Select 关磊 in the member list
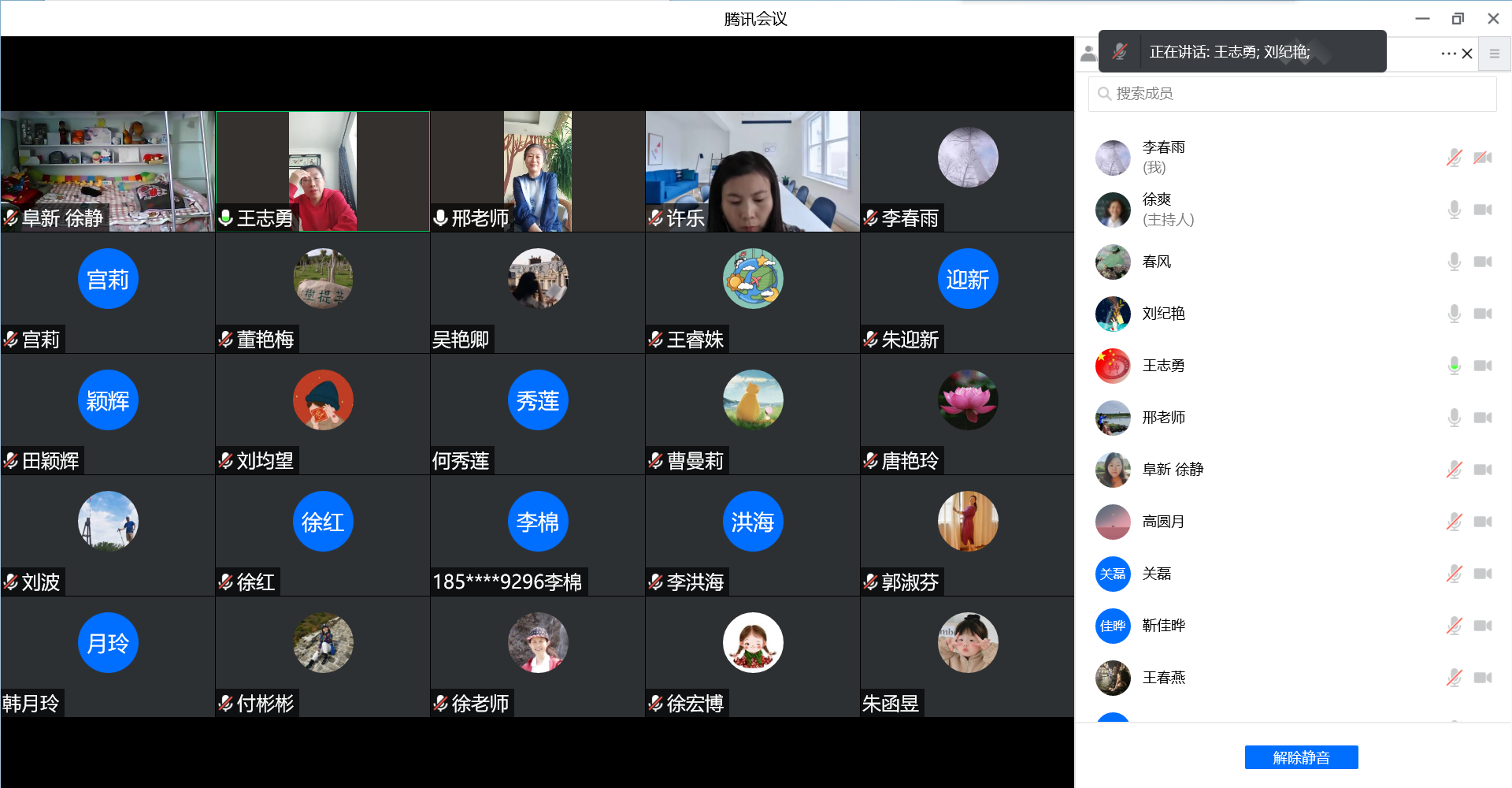Image resolution: width=1512 pixels, height=788 pixels. [1156, 574]
